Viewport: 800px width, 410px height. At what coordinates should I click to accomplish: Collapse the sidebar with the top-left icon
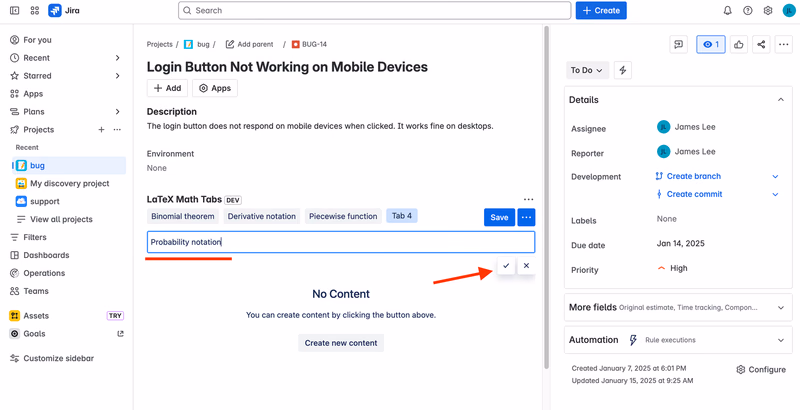click(x=15, y=10)
